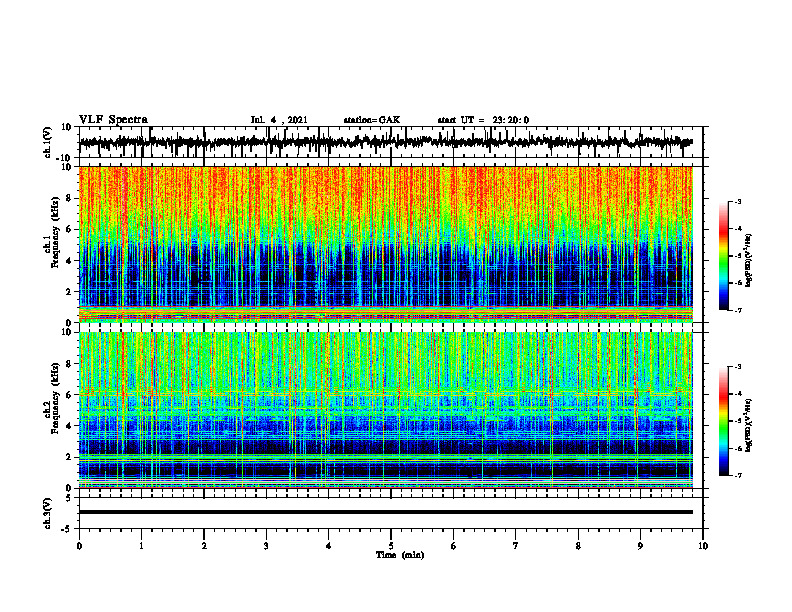Click the "VLF Spectra" plot title
792x612 pixels.
coord(113,119)
